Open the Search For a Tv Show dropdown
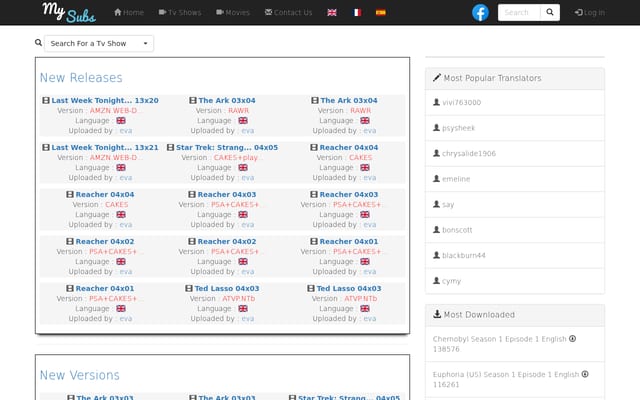The width and height of the screenshot is (640, 400). pyautogui.click(x=99, y=43)
